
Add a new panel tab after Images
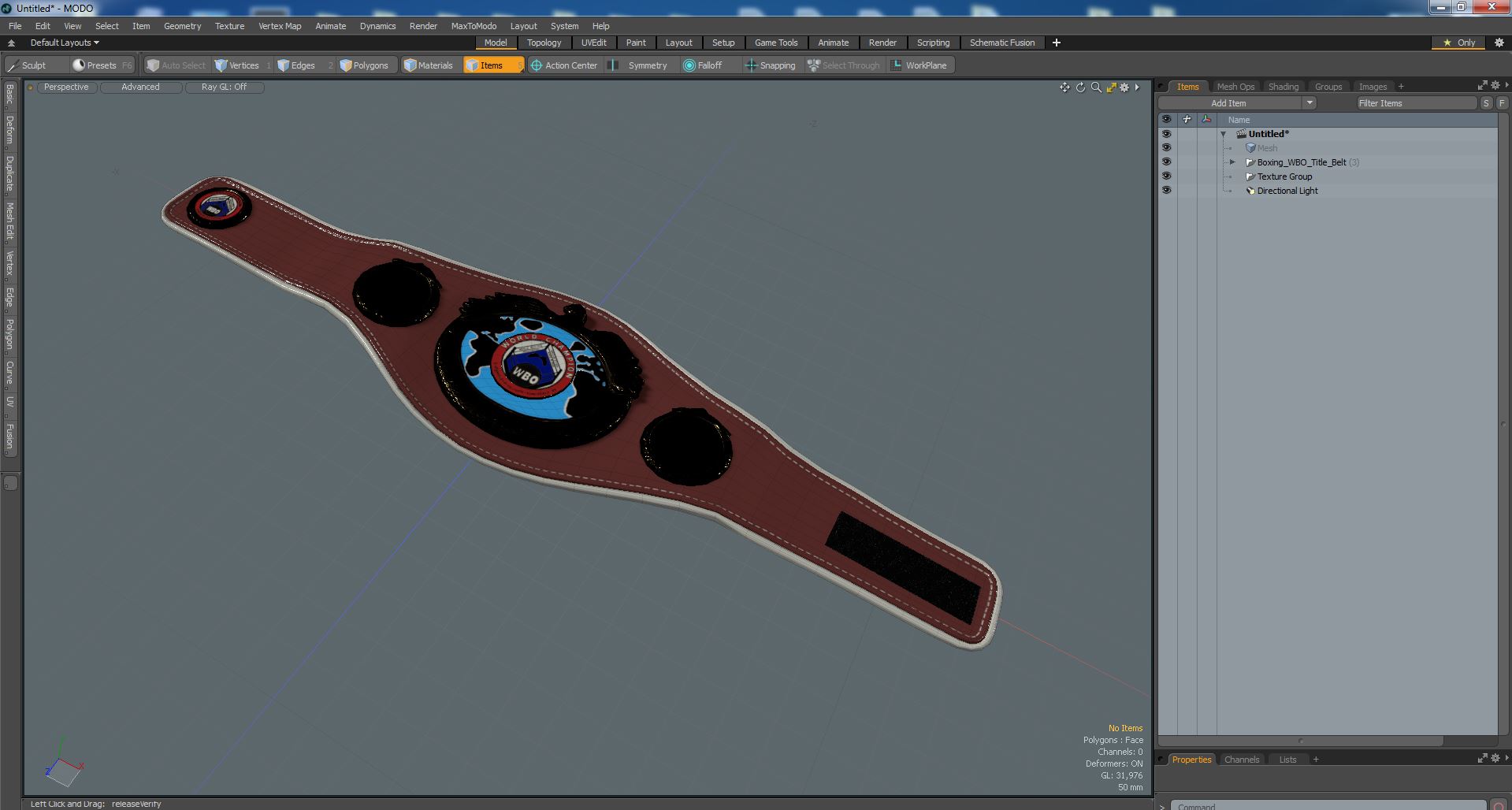tap(1401, 87)
